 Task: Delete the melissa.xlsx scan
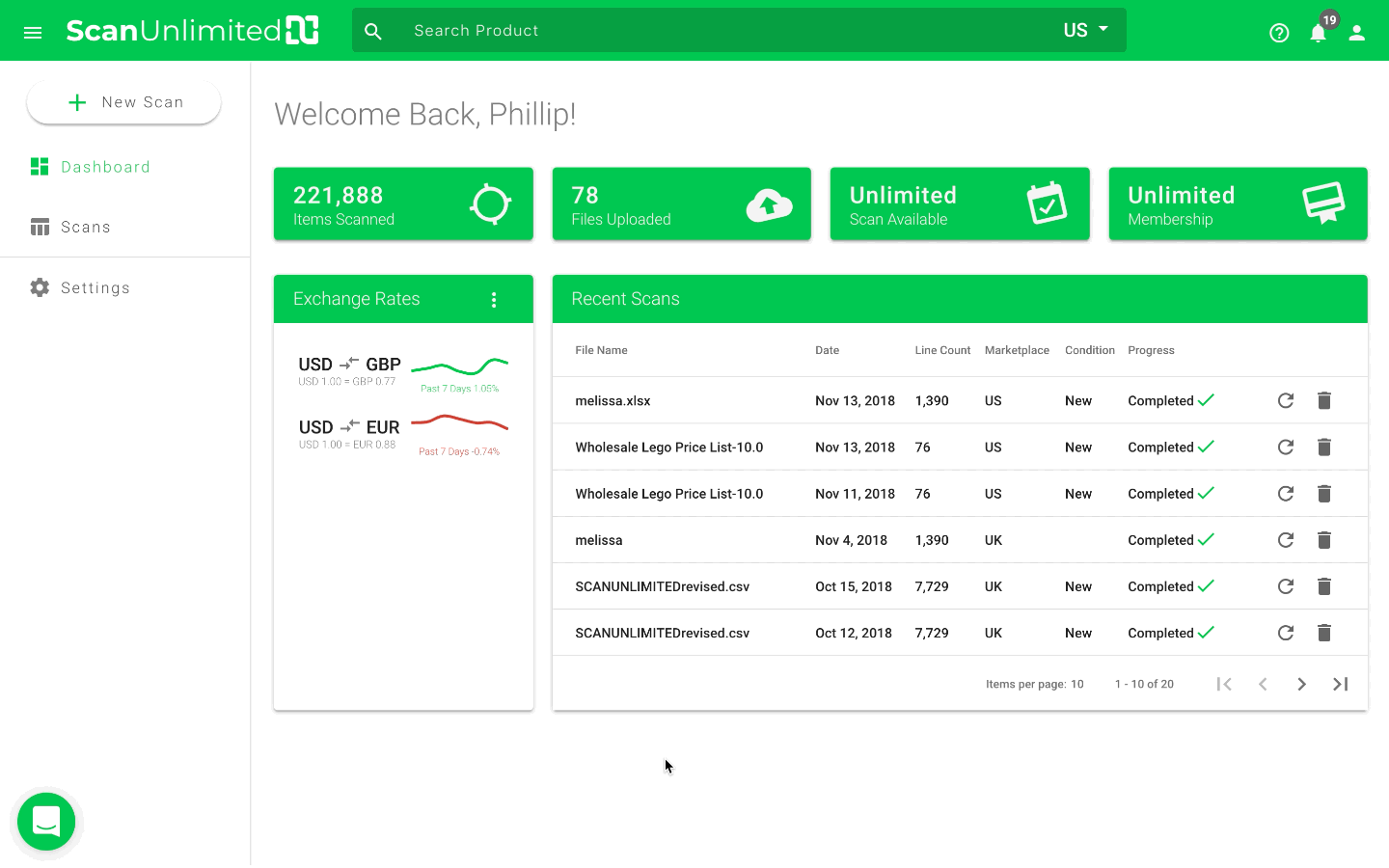[1323, 400]
